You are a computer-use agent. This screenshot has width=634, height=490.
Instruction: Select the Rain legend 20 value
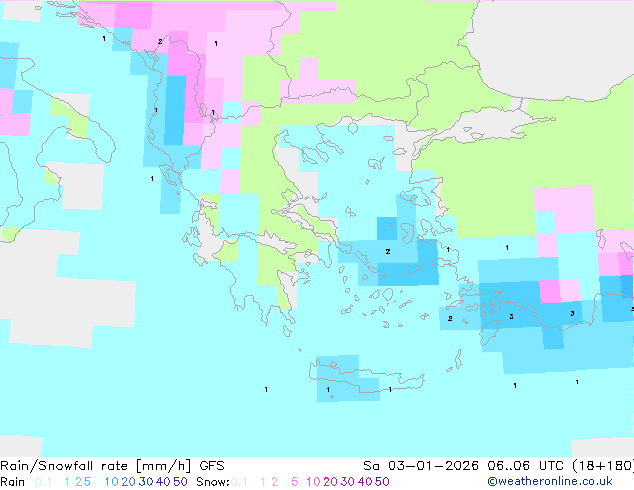(129, 482)
